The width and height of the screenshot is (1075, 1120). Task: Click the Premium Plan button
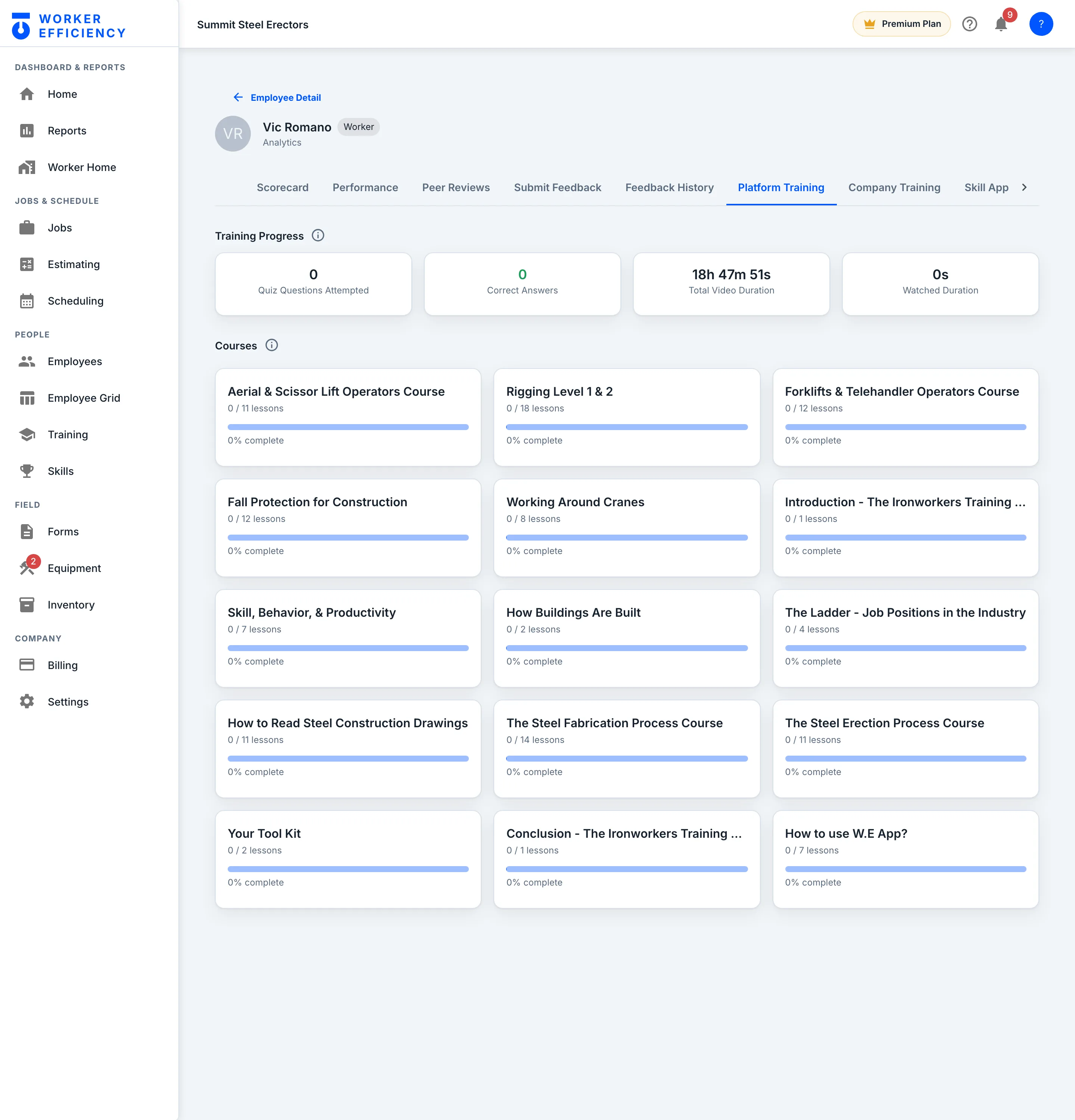(x=902, y=24)
